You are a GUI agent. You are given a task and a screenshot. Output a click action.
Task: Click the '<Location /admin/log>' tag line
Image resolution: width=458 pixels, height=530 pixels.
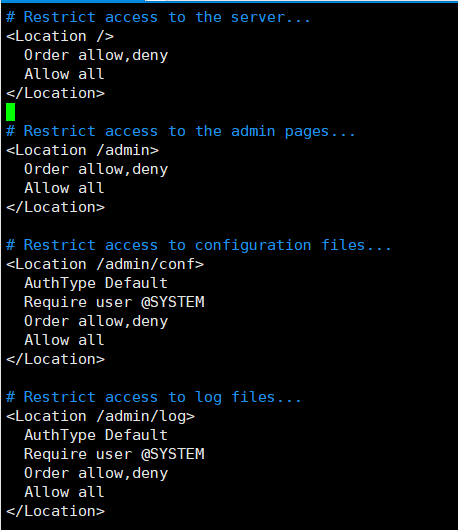click(100, 416)
